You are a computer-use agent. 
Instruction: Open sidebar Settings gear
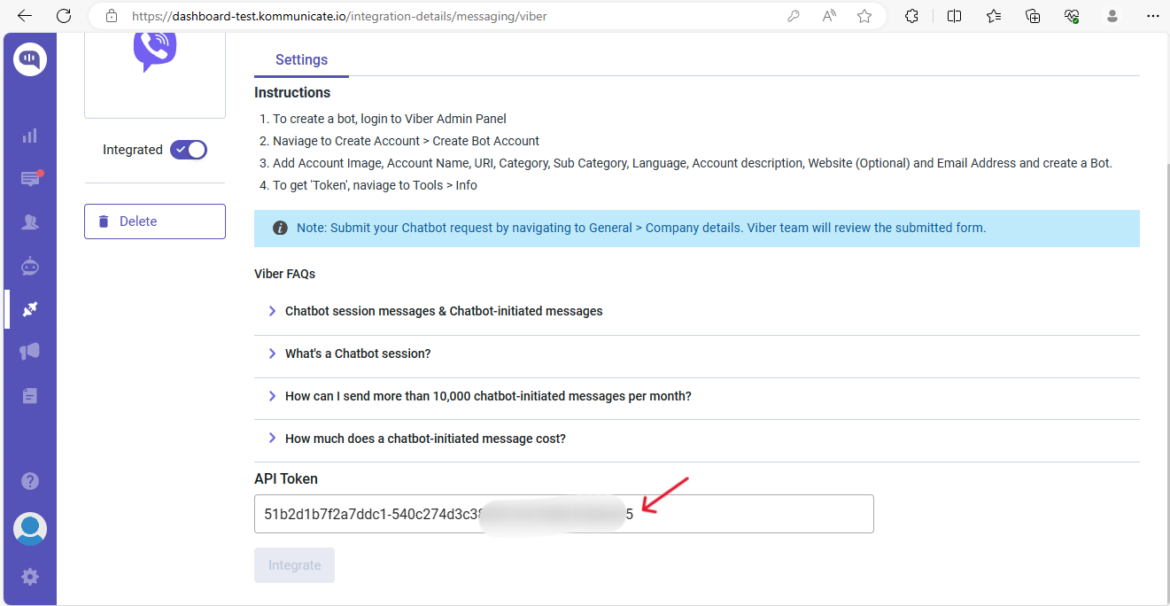point(29,576)
